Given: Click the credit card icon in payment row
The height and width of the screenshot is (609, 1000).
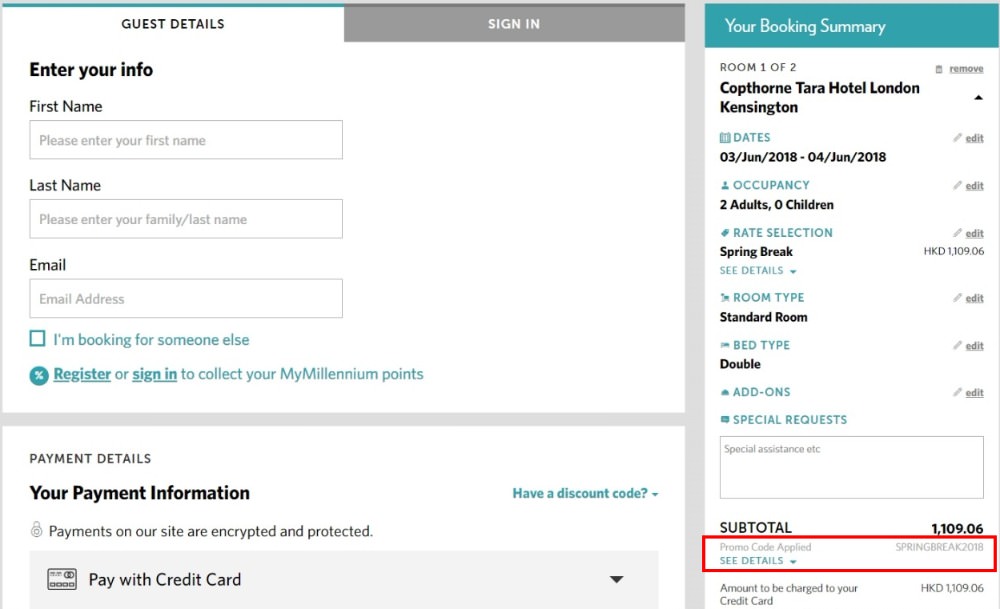Looking at the screenshot, I should click(x=62, y=579).
